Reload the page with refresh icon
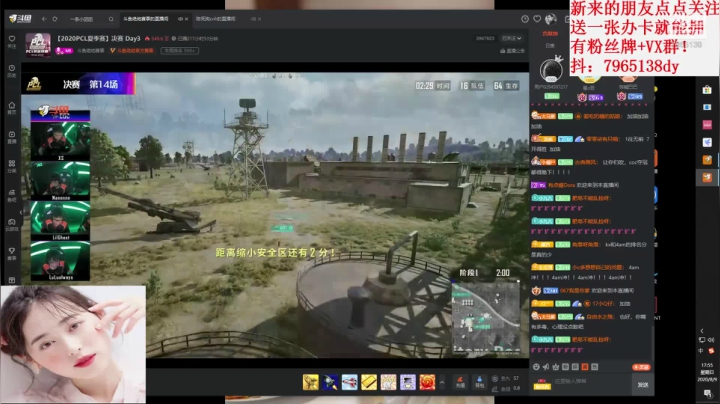The height and width of the screenshot is (404, 720). coord(55,19)
